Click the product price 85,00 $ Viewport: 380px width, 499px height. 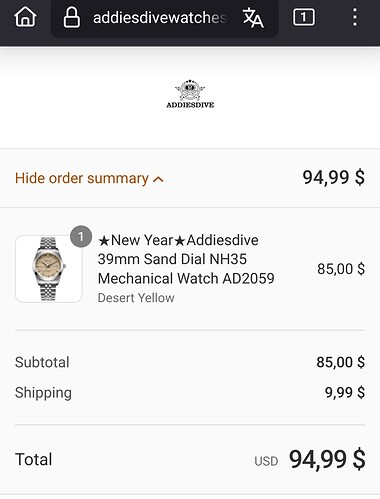tap(341, 269)
